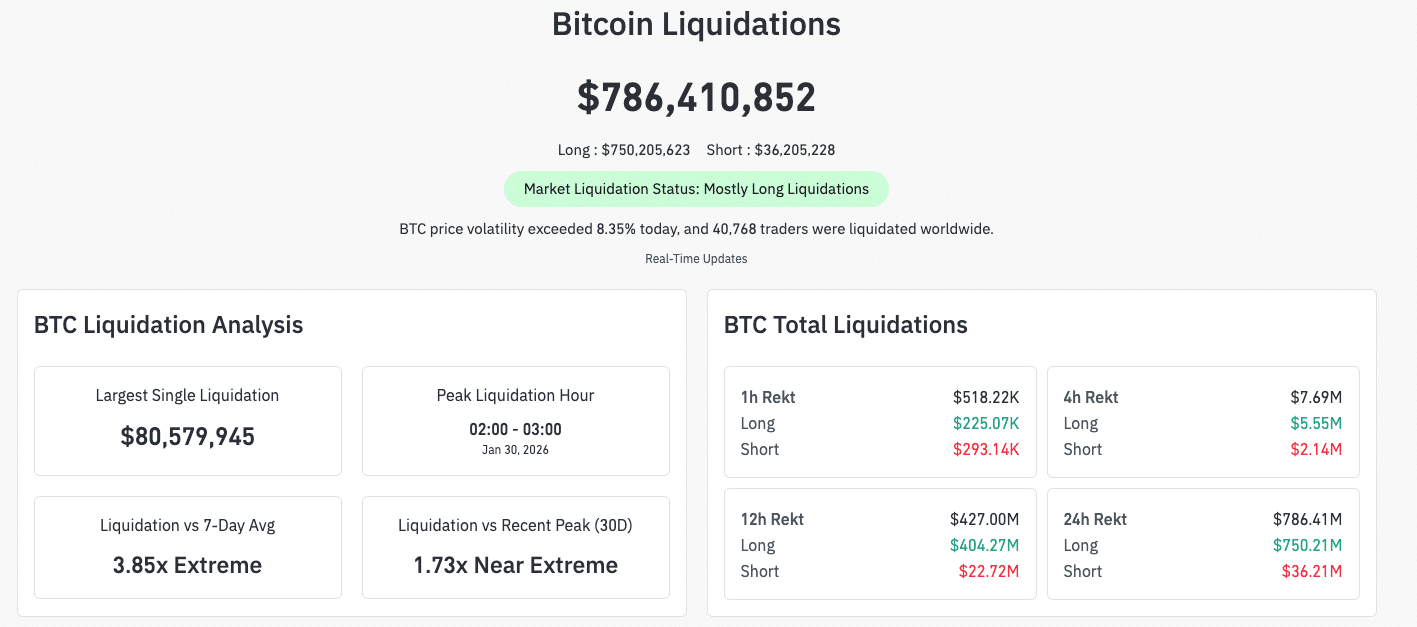Click the Bitcoin Liquidations page title
The width and height of the screenshot is (1417, 627).
pos(695,24)
